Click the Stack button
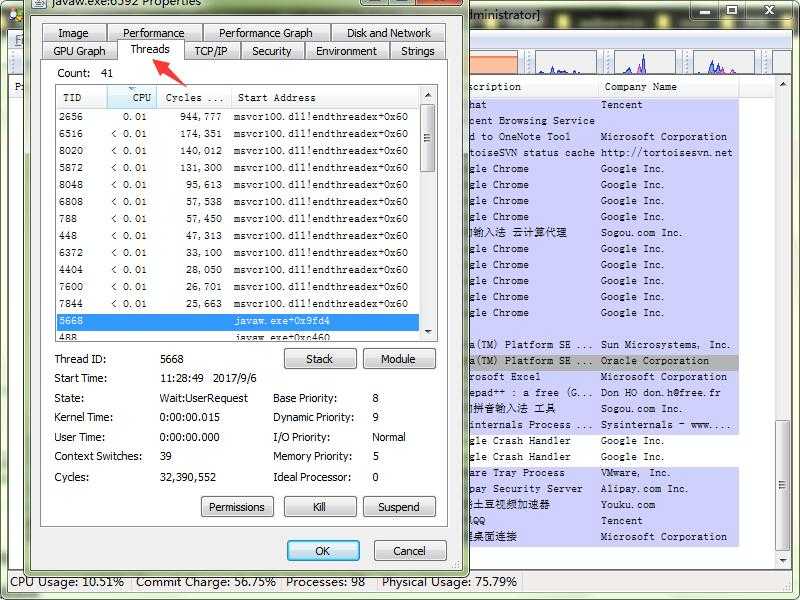Image resolution: width=800 pixels, height=600 pixels. click(x=320, y=359)
